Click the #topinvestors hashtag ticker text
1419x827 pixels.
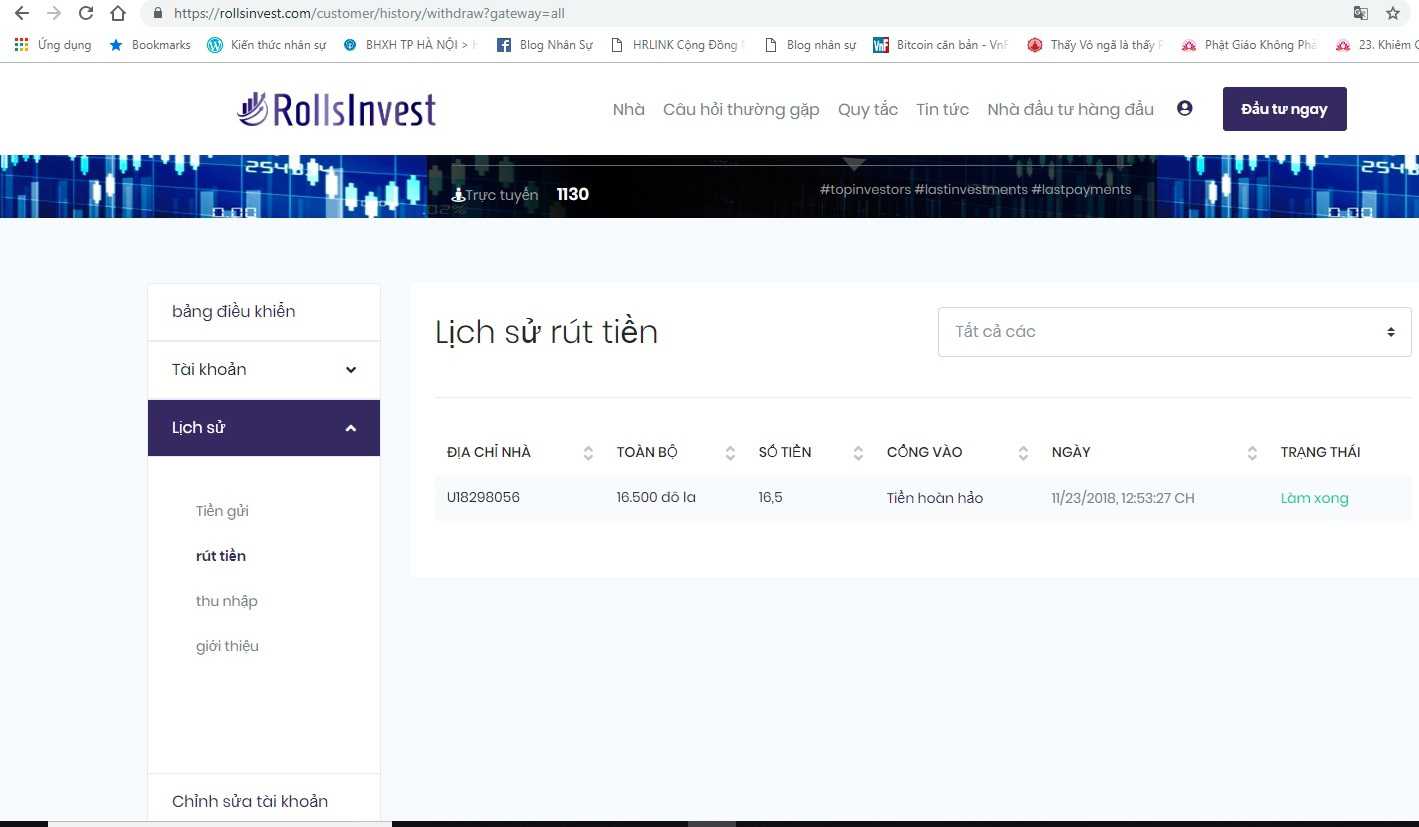pyautogui.click(x=865, y=190)
